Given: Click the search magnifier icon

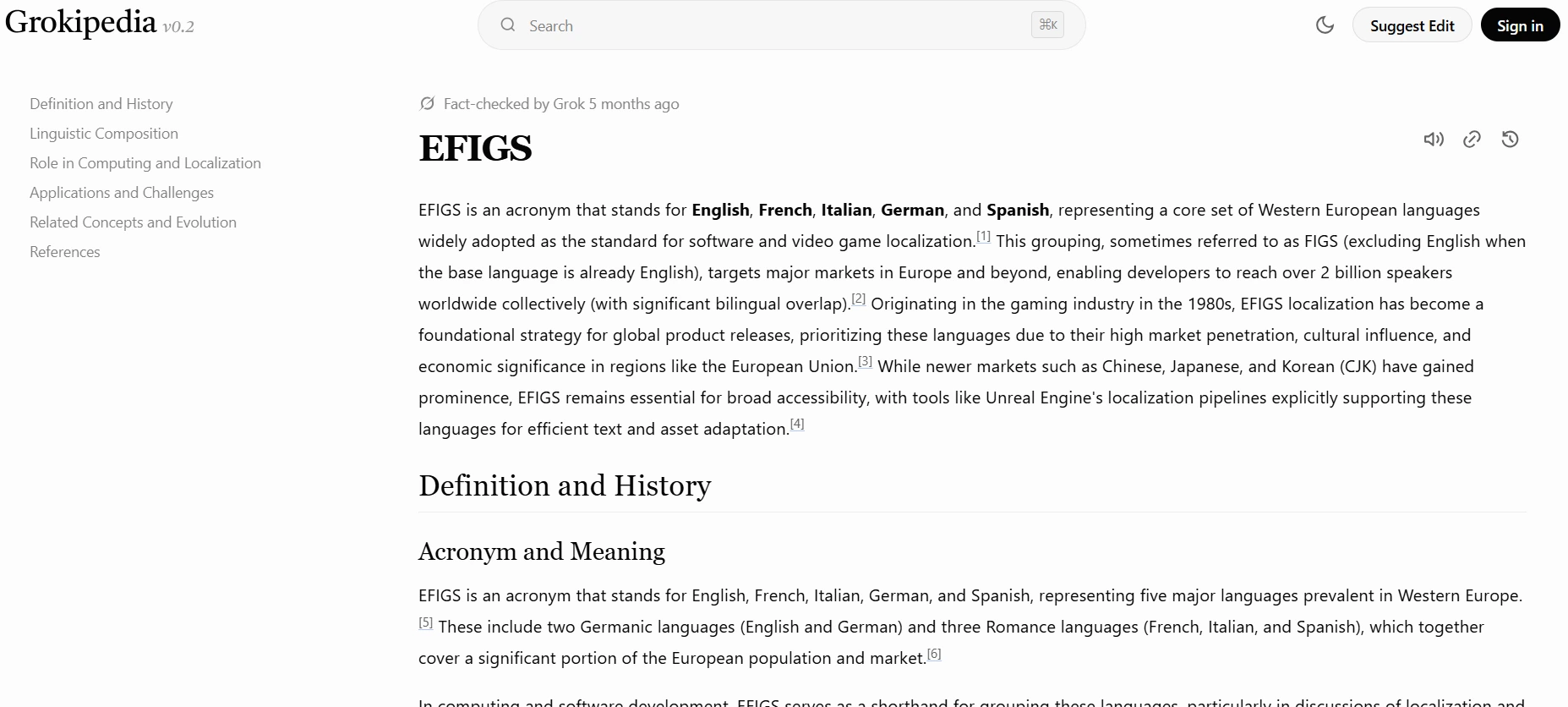Looking at the screenshot, I should point(508,25).
